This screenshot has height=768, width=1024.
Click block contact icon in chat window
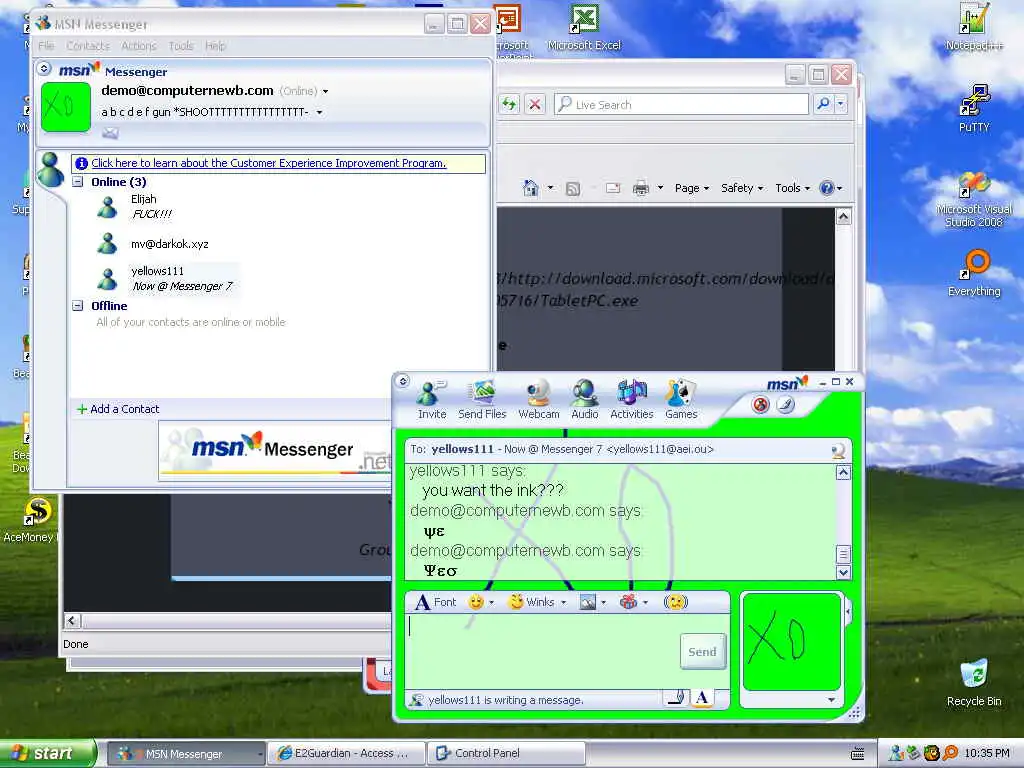(x=760, y=405)
